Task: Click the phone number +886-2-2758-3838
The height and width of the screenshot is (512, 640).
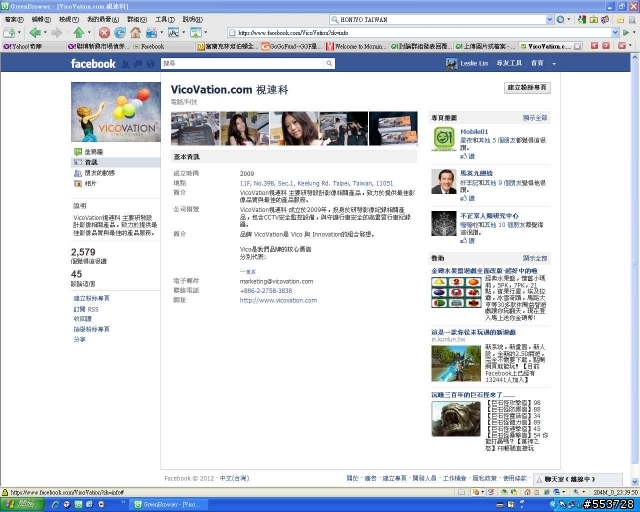Action: coord(266,291)
